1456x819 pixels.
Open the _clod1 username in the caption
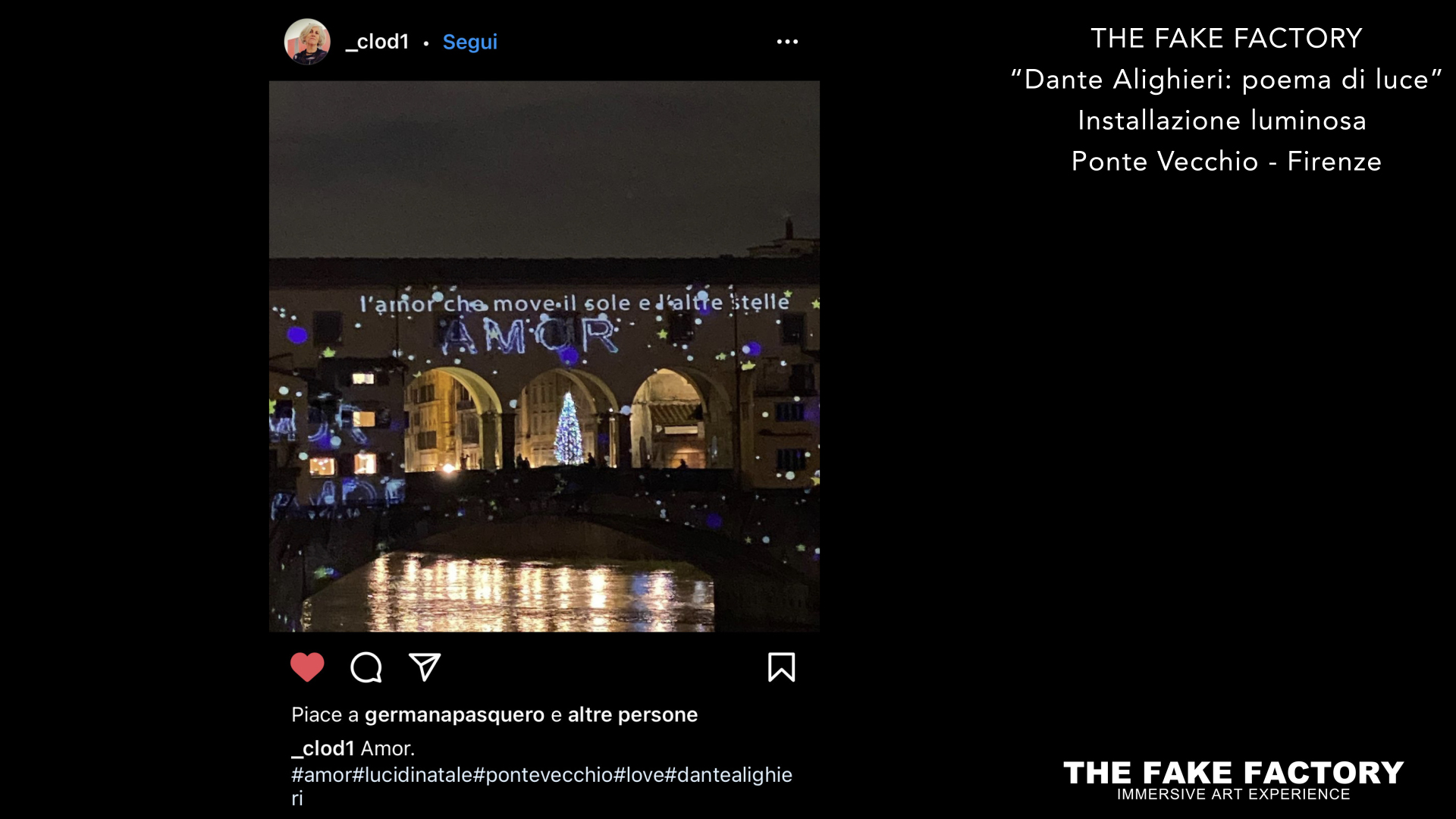click(x=323, y=748)
